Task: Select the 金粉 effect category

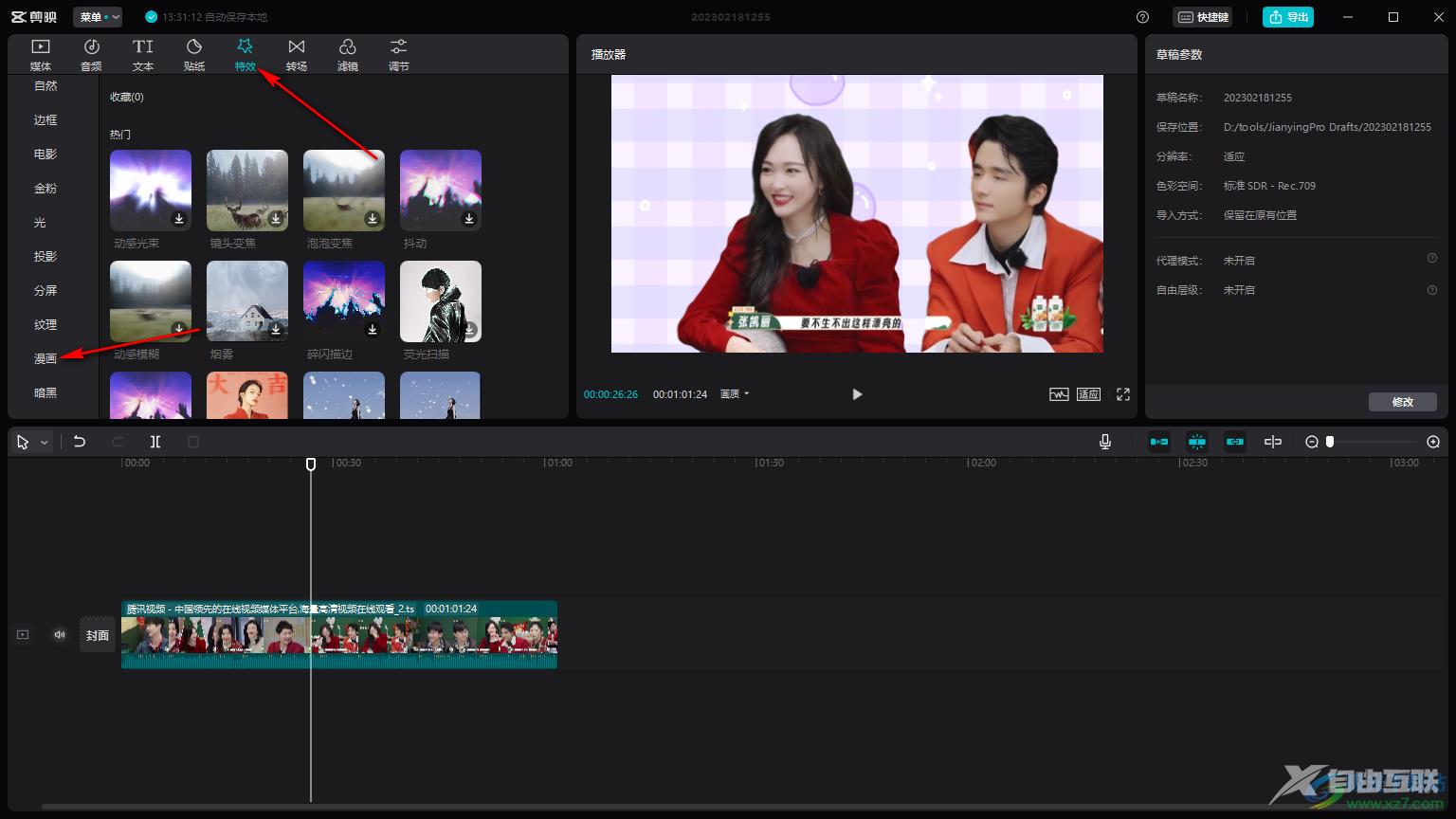Action: pos(45,188)
